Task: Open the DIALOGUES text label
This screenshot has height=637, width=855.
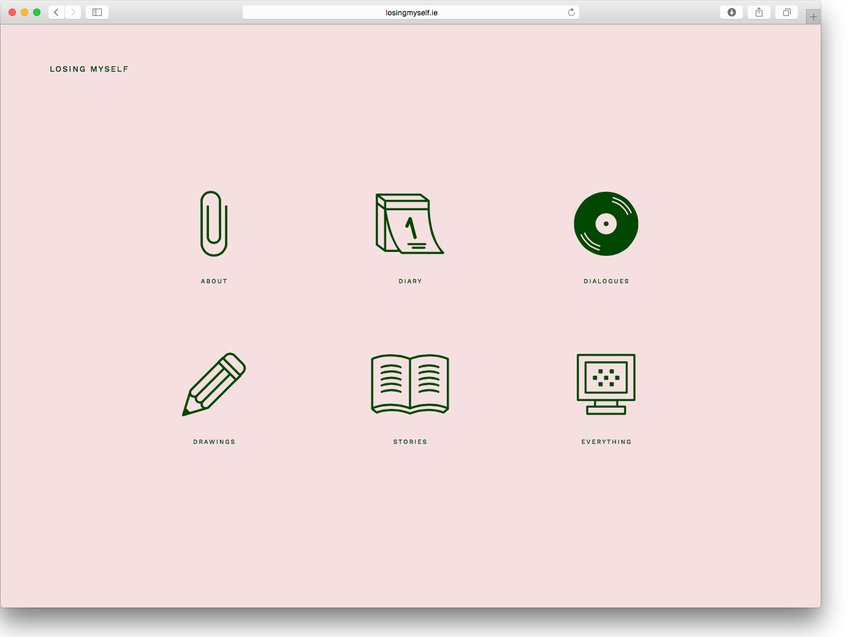Action: [606, 281]
